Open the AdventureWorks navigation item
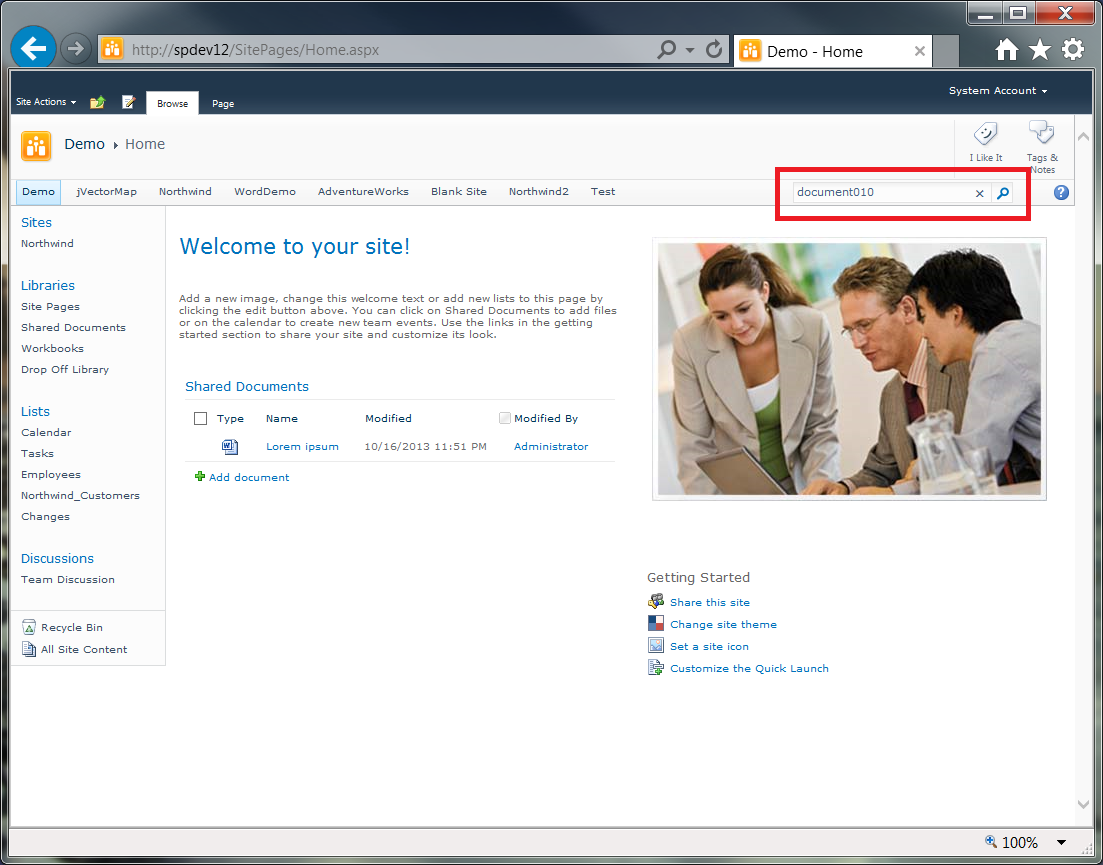 pyautogui.click(x=363, y=192)
